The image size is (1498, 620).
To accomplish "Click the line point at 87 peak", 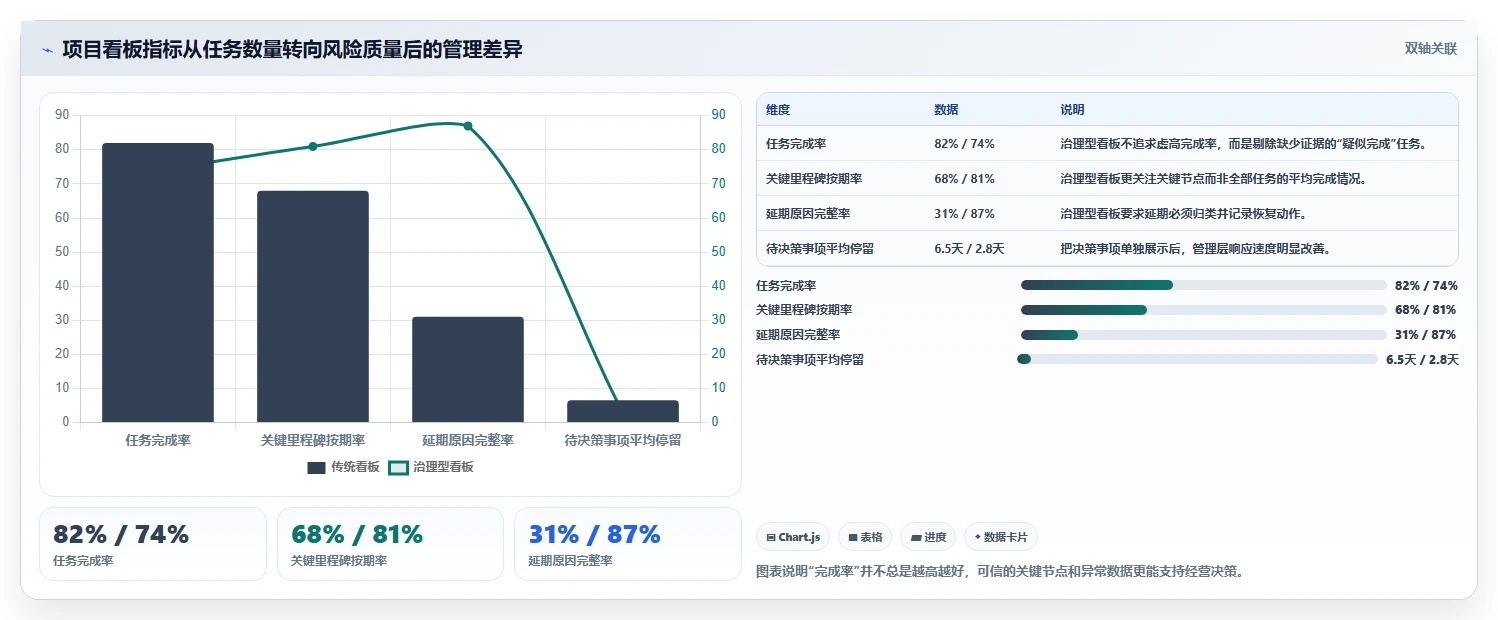I will (x=468, y=126).
